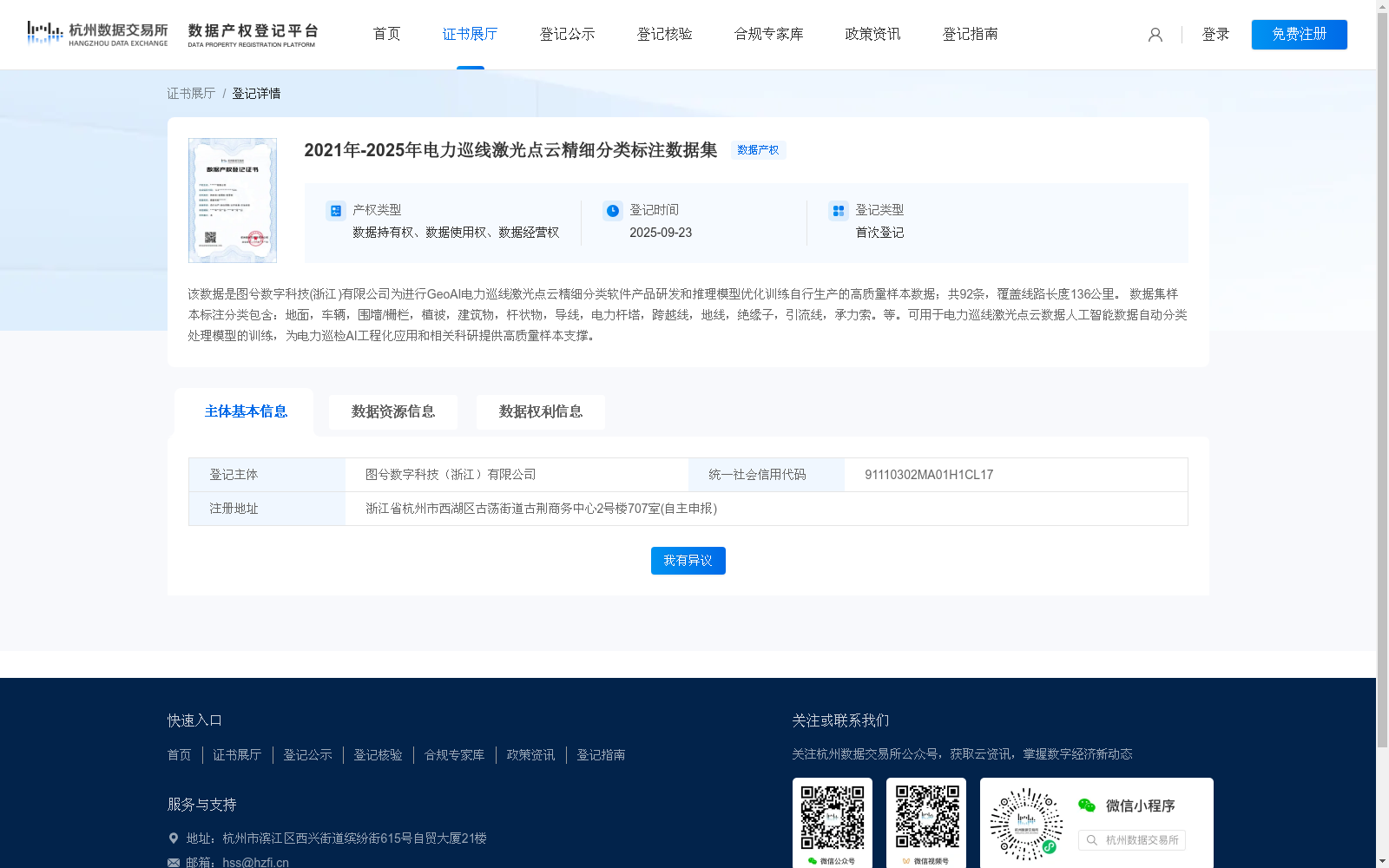The image size is (1389, 868).
Task: Click the round mini program QR code
Action: pos(1026,824)
